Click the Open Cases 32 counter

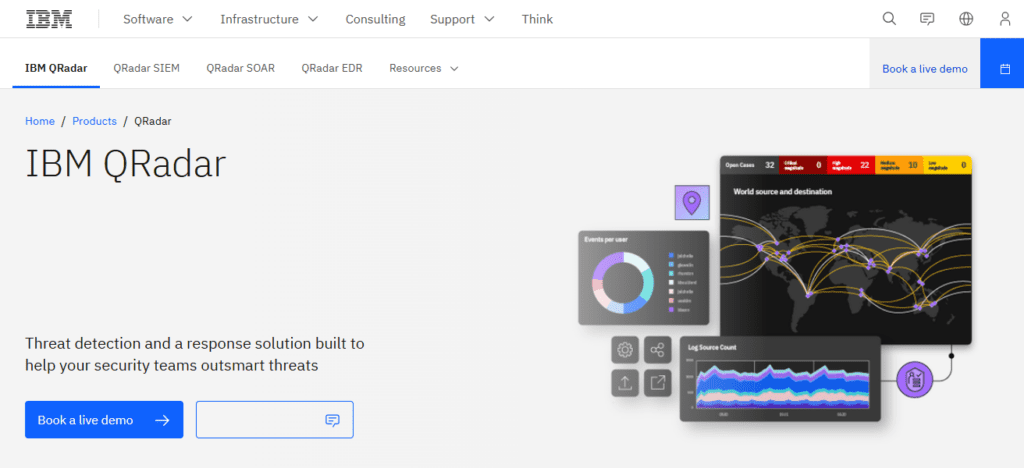(x=749, y=165)
